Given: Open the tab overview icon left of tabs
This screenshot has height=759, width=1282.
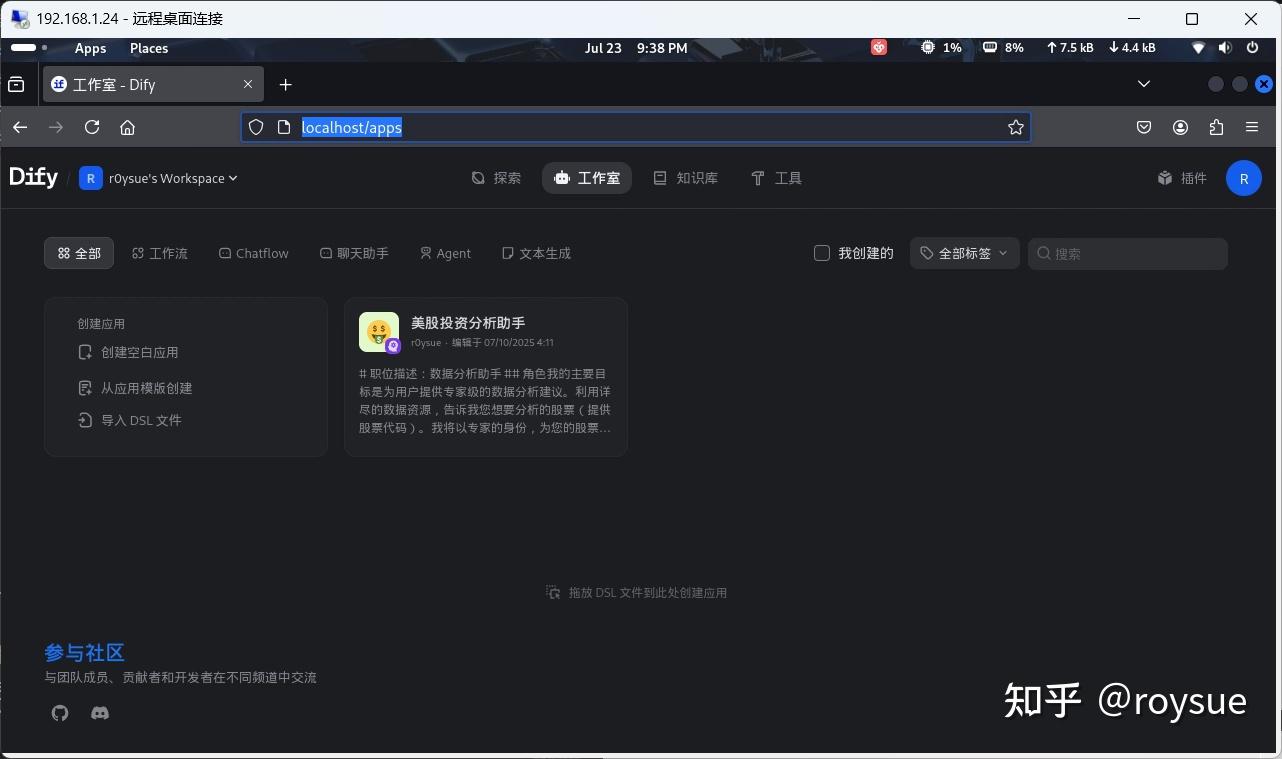Looking at the screenshot, I should (16, 84).
